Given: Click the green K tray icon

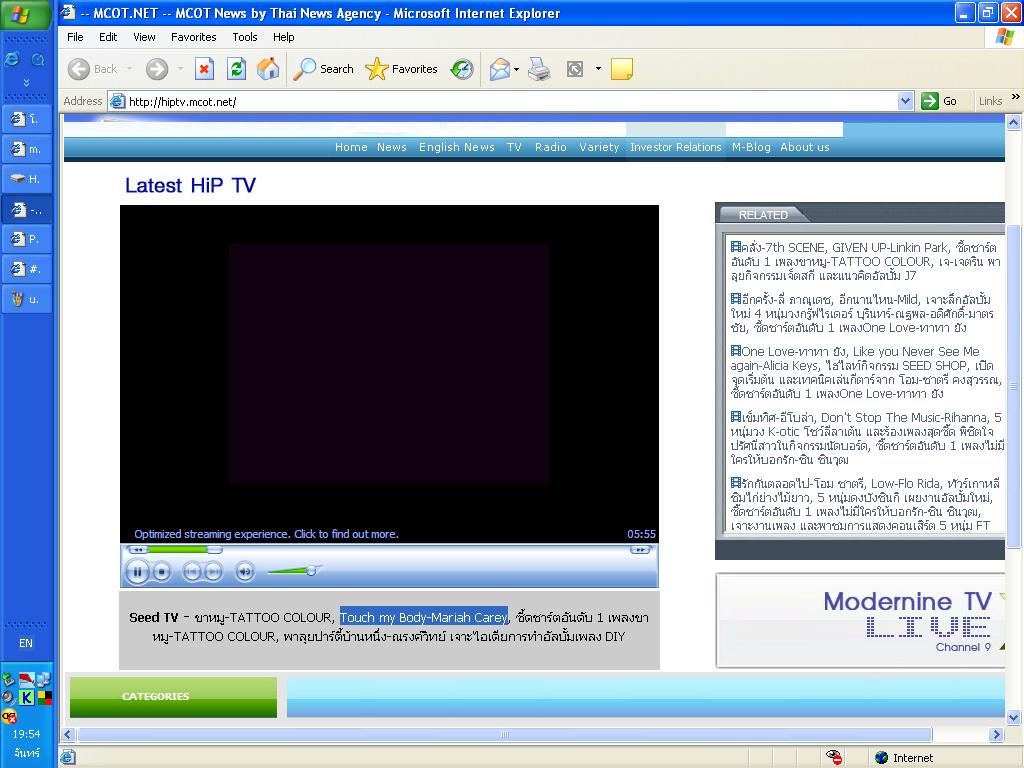Looking at the screenshot, I should coord(26,697).
